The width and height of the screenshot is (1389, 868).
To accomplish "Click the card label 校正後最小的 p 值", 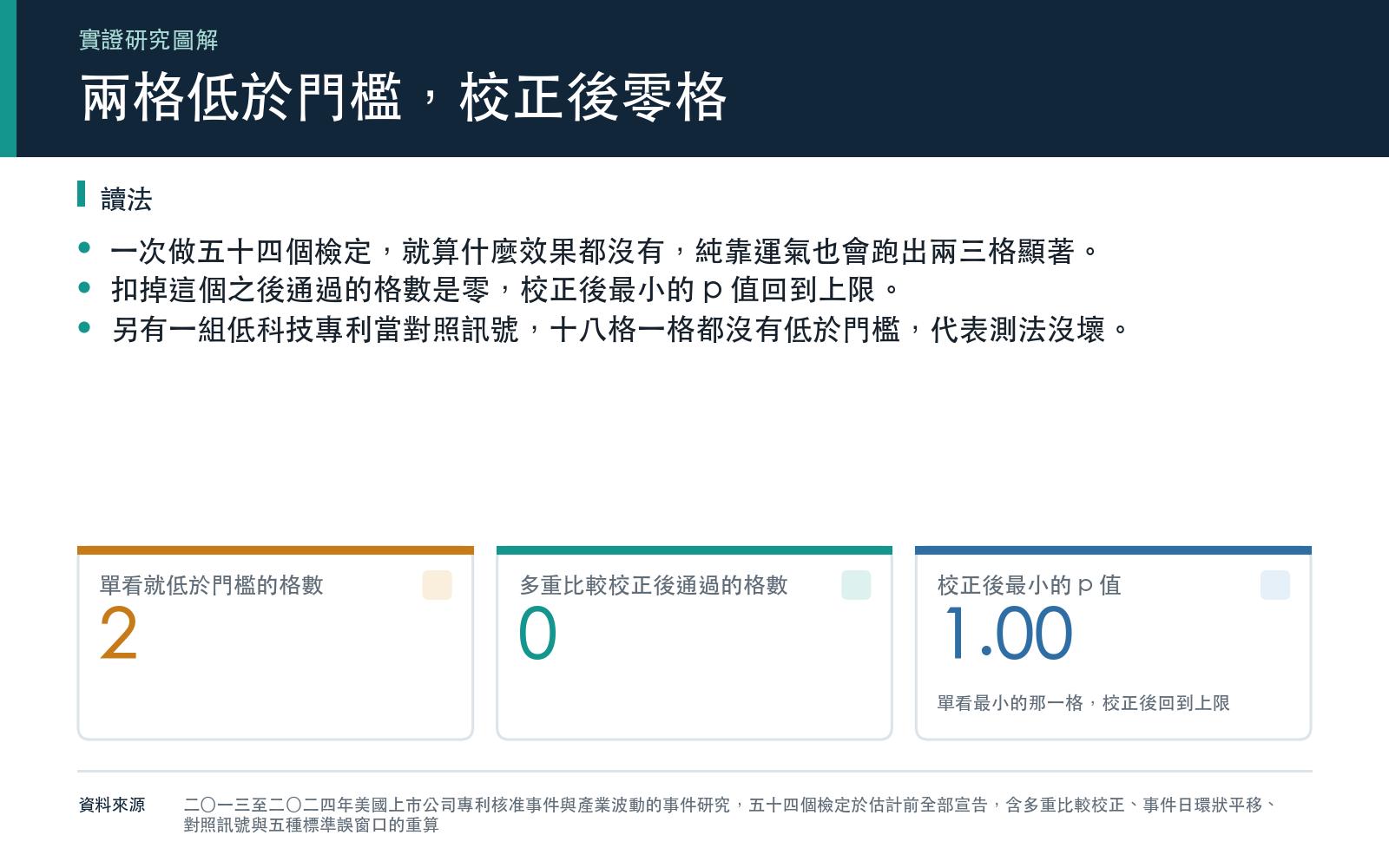I will coord(1030,585).
